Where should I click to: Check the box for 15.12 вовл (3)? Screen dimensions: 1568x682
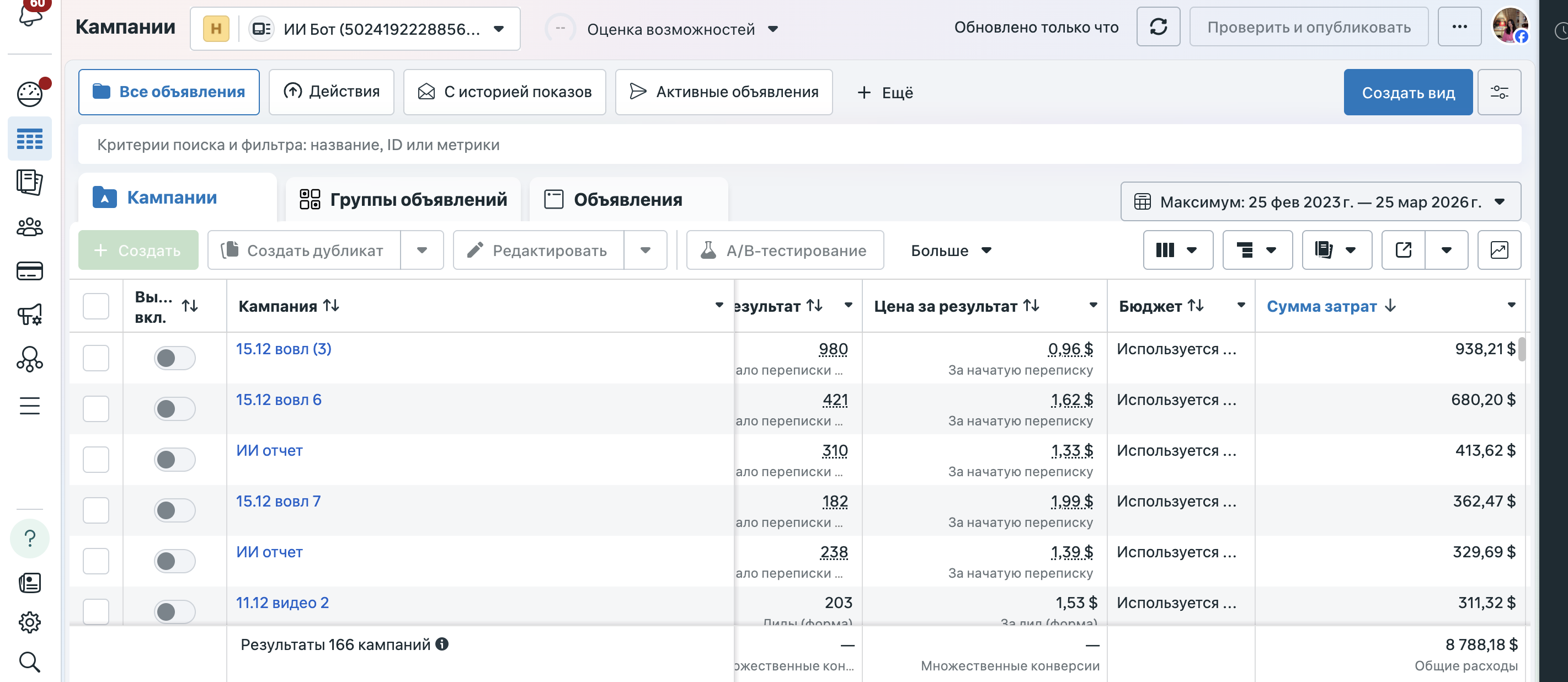click(x=96, y=358)
